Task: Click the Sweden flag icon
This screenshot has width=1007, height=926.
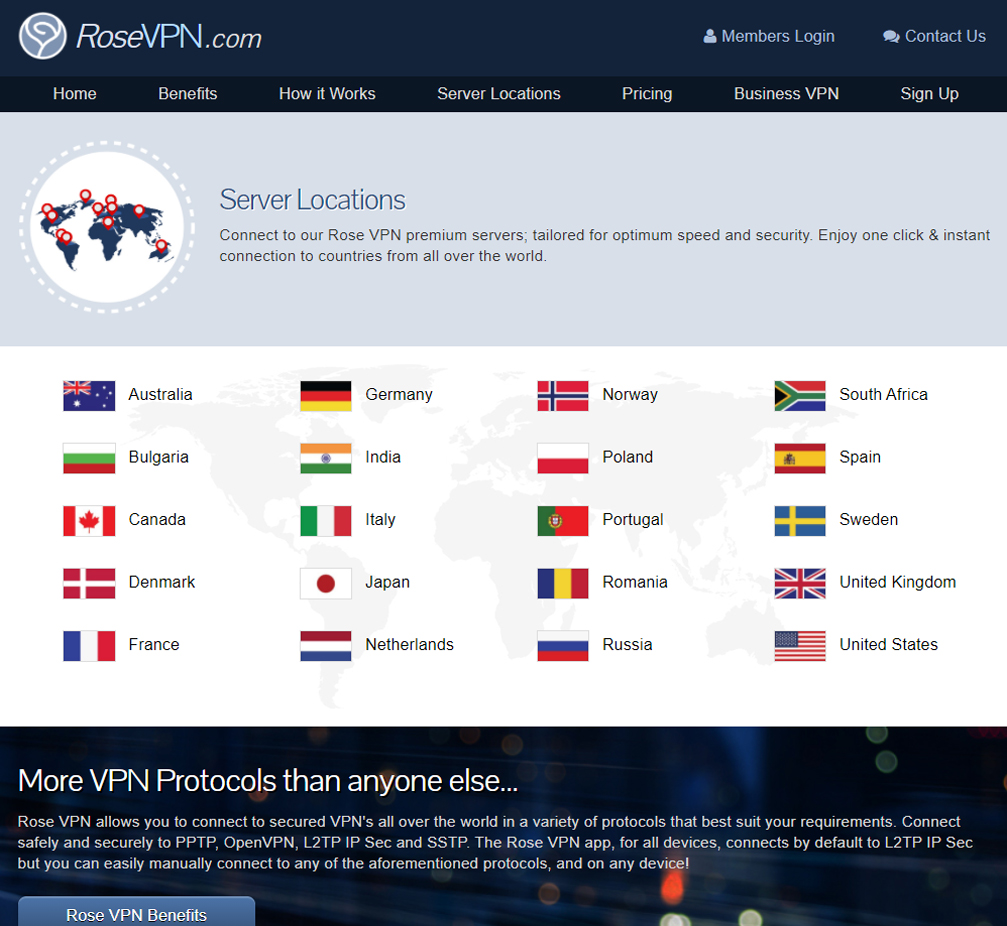Action: pos(800,521)
